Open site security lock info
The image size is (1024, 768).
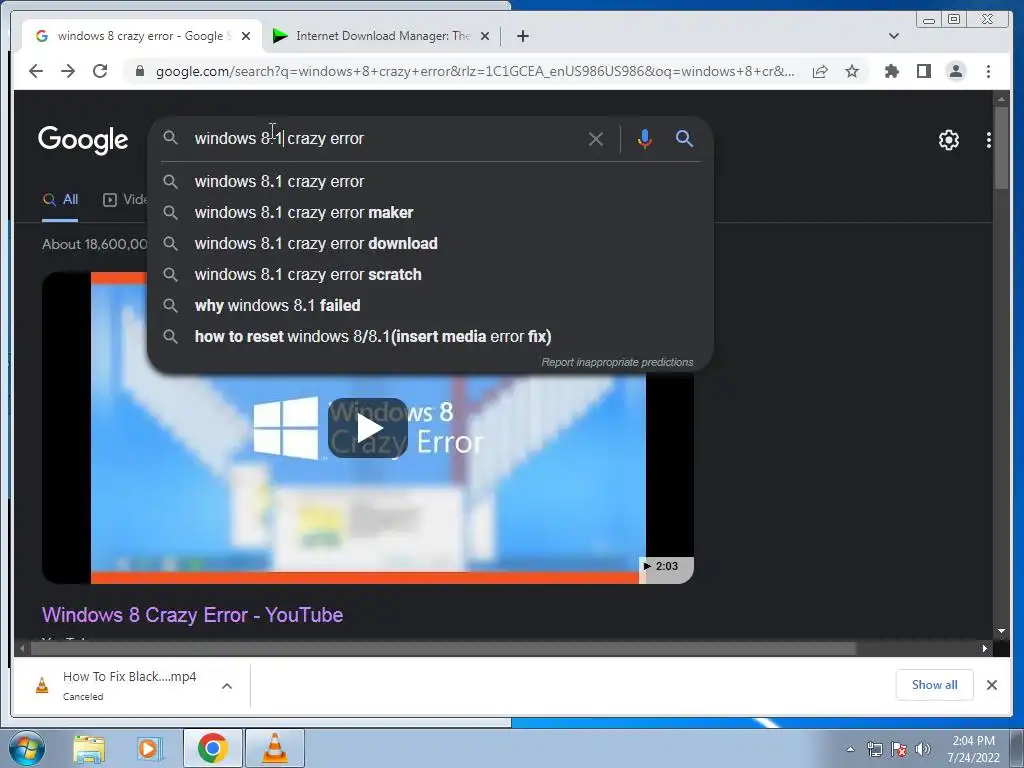click(139, 71)
